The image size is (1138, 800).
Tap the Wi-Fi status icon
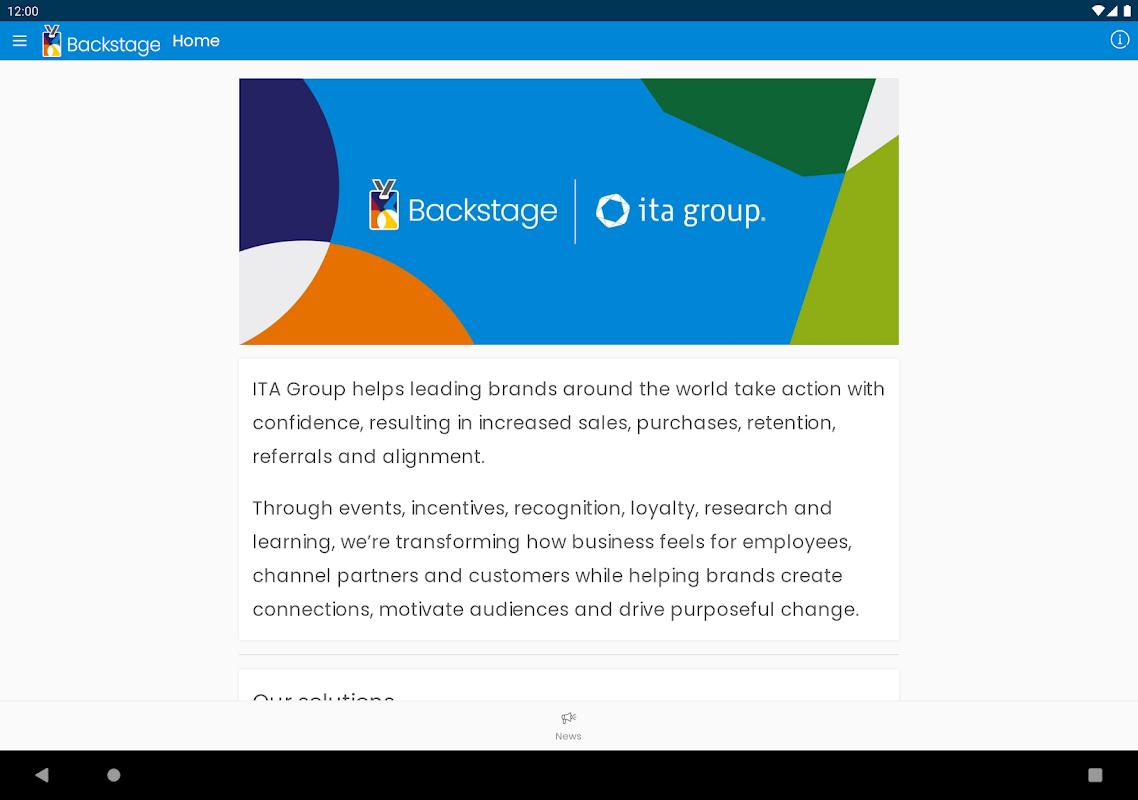[x=1098, y=11]
